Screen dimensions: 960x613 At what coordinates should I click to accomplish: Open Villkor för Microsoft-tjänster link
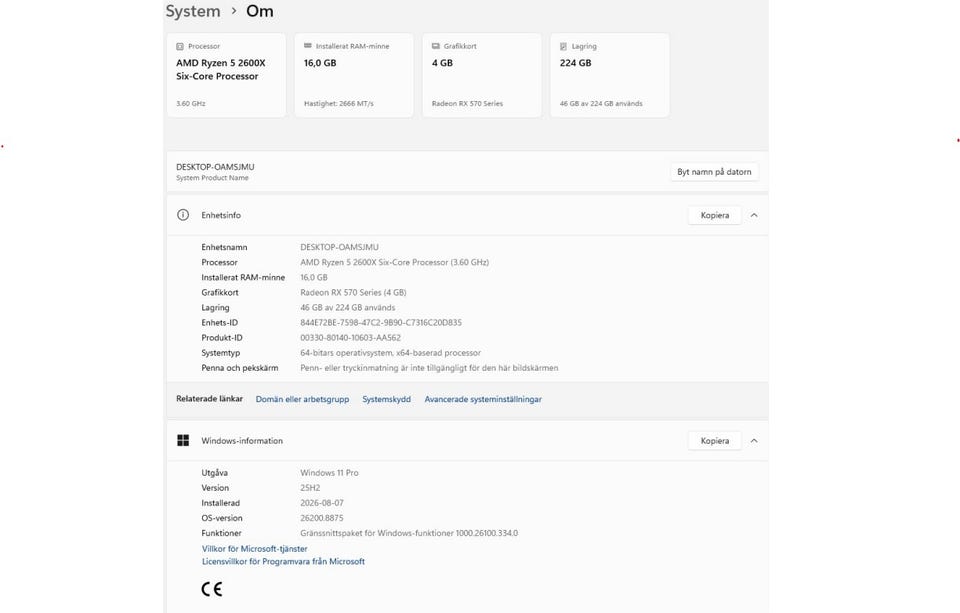tap(255, 549)
